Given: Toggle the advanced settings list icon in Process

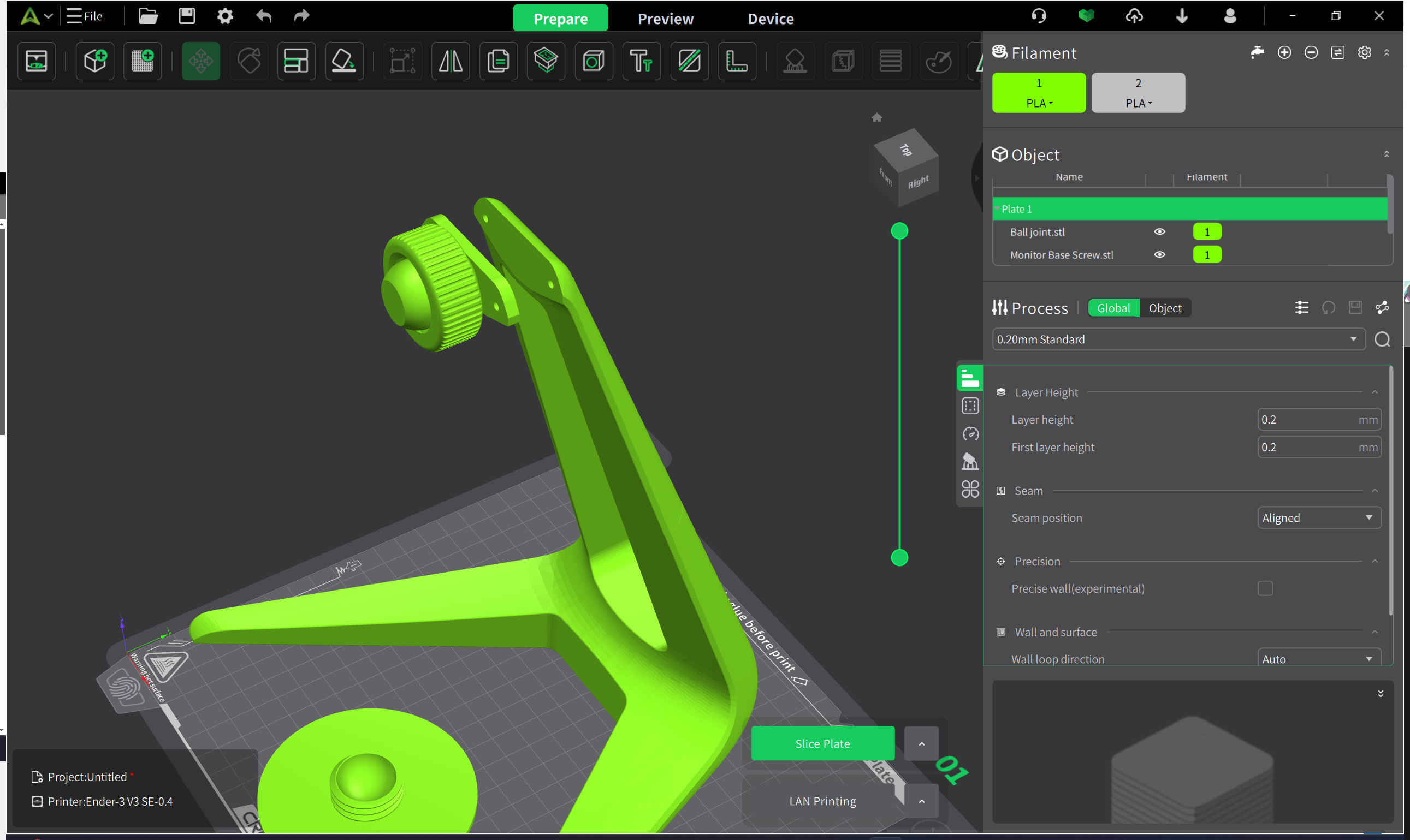Looking at the screenshot, I should tap(1301, 307).
